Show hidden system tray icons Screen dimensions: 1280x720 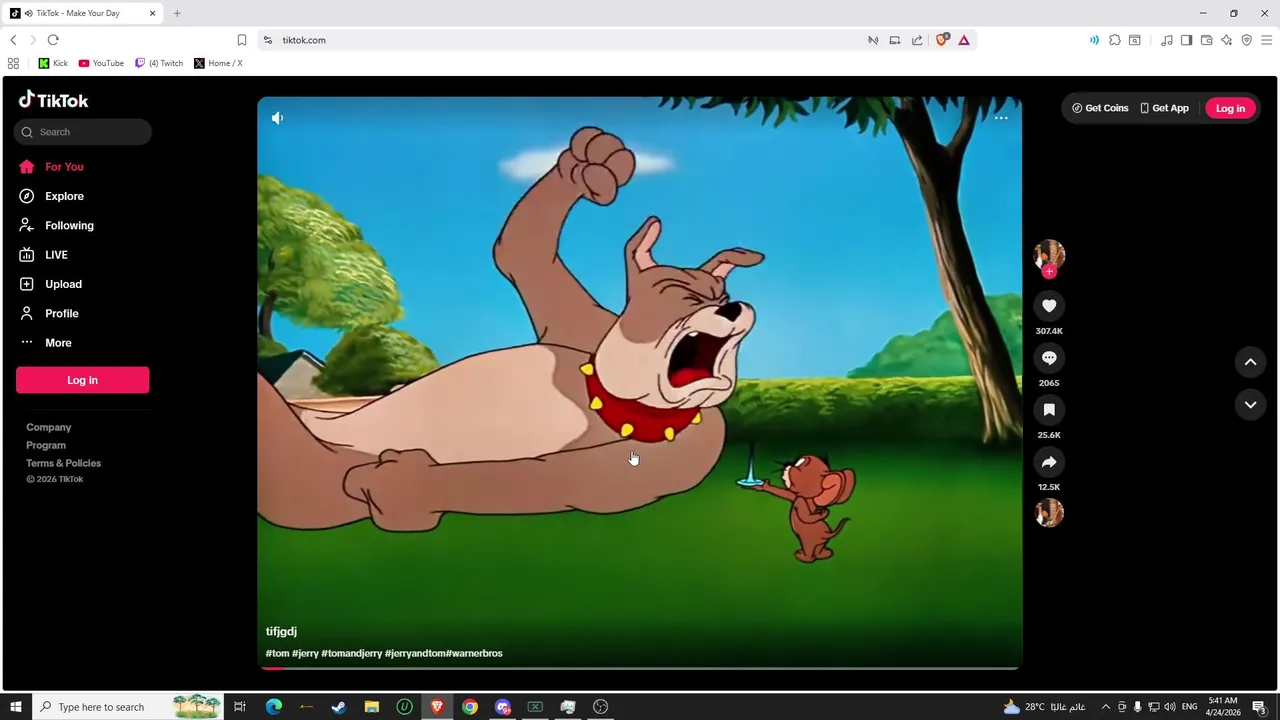[x=1105, y=707]
